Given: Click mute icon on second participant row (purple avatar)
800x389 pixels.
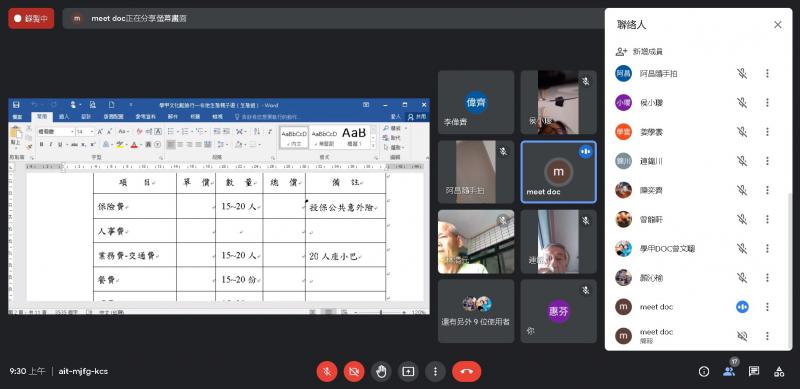Looking at the screenshot, I should point(742,103).
